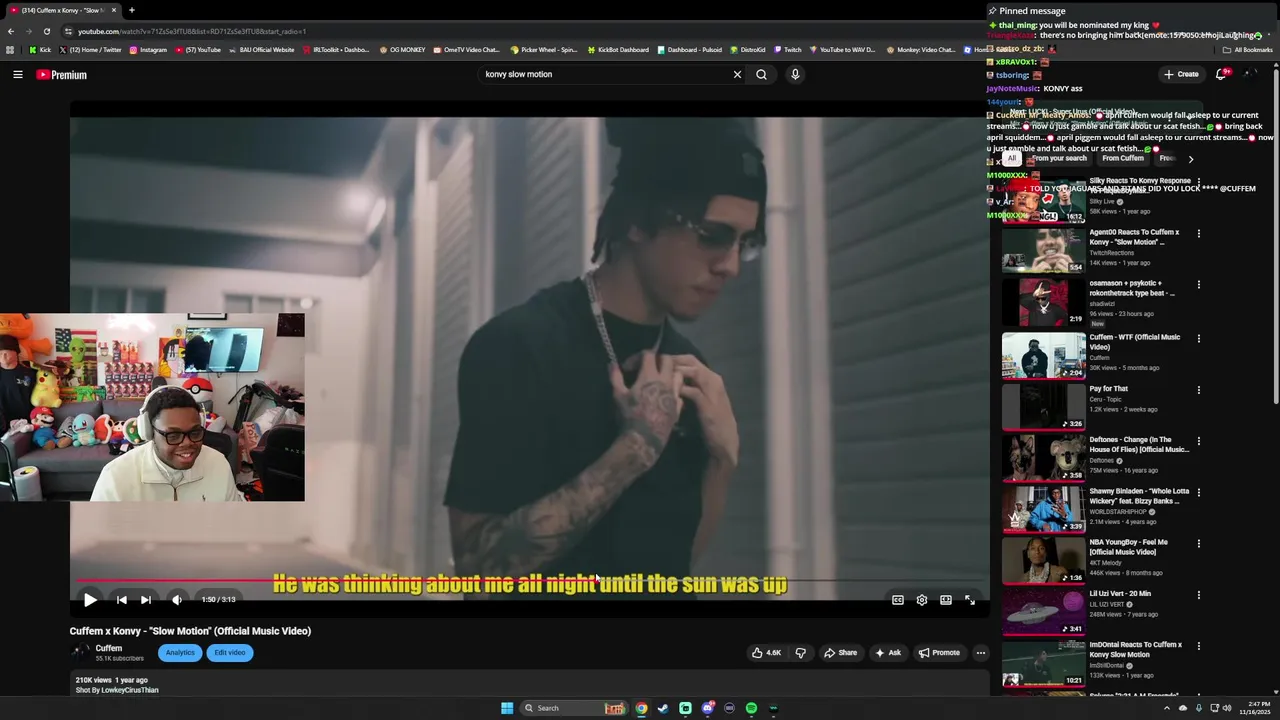Promote the video with the Promote button
Screen dimensions: 1280x720
938,653
